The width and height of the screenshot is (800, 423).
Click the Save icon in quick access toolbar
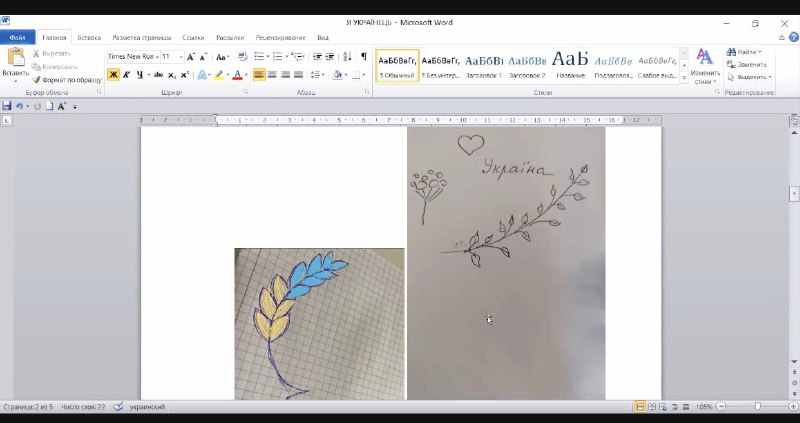point(7,106)
